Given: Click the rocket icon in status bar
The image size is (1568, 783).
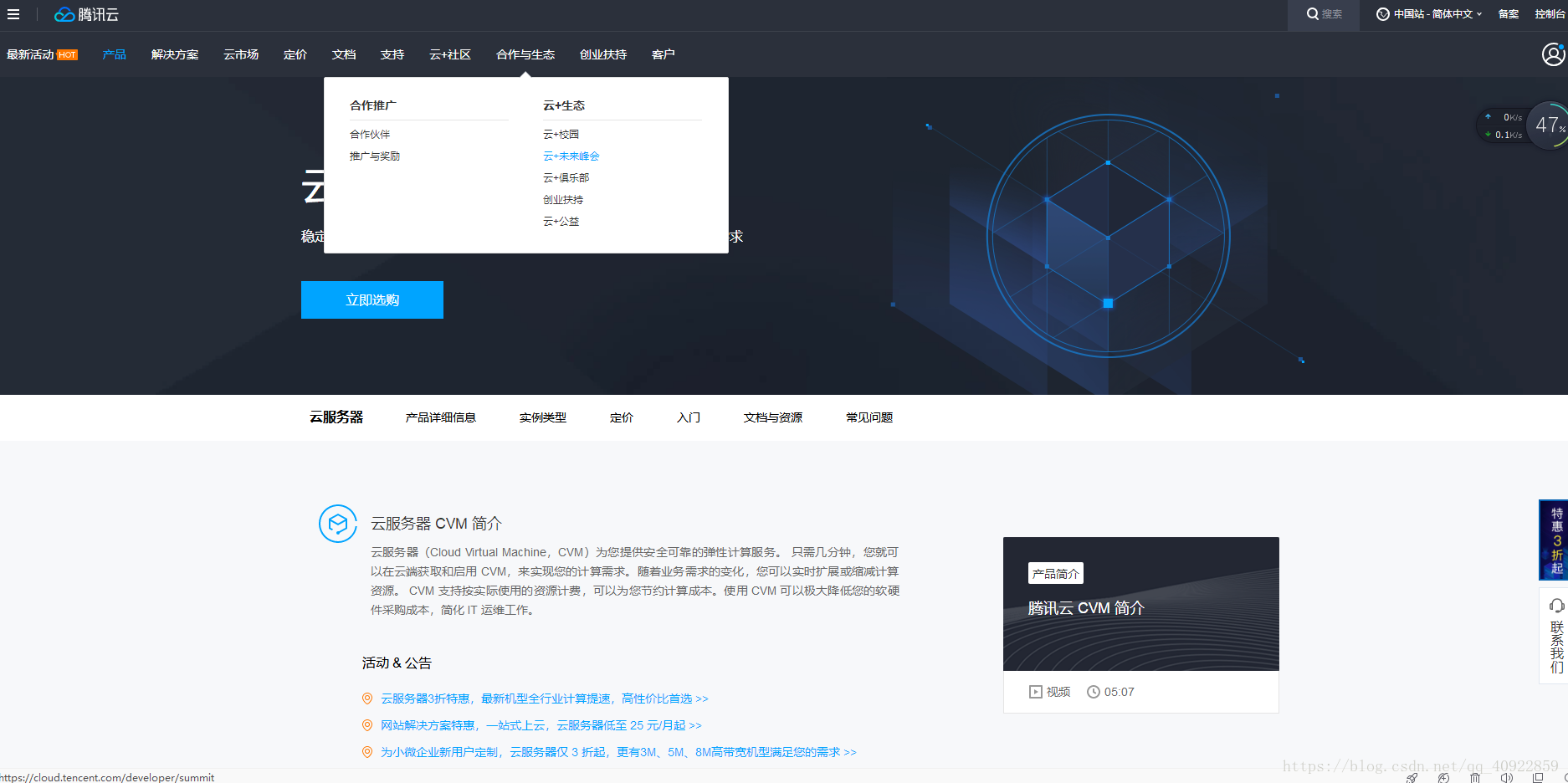Looking at the screenshot, I should (x=1412, y=777).
